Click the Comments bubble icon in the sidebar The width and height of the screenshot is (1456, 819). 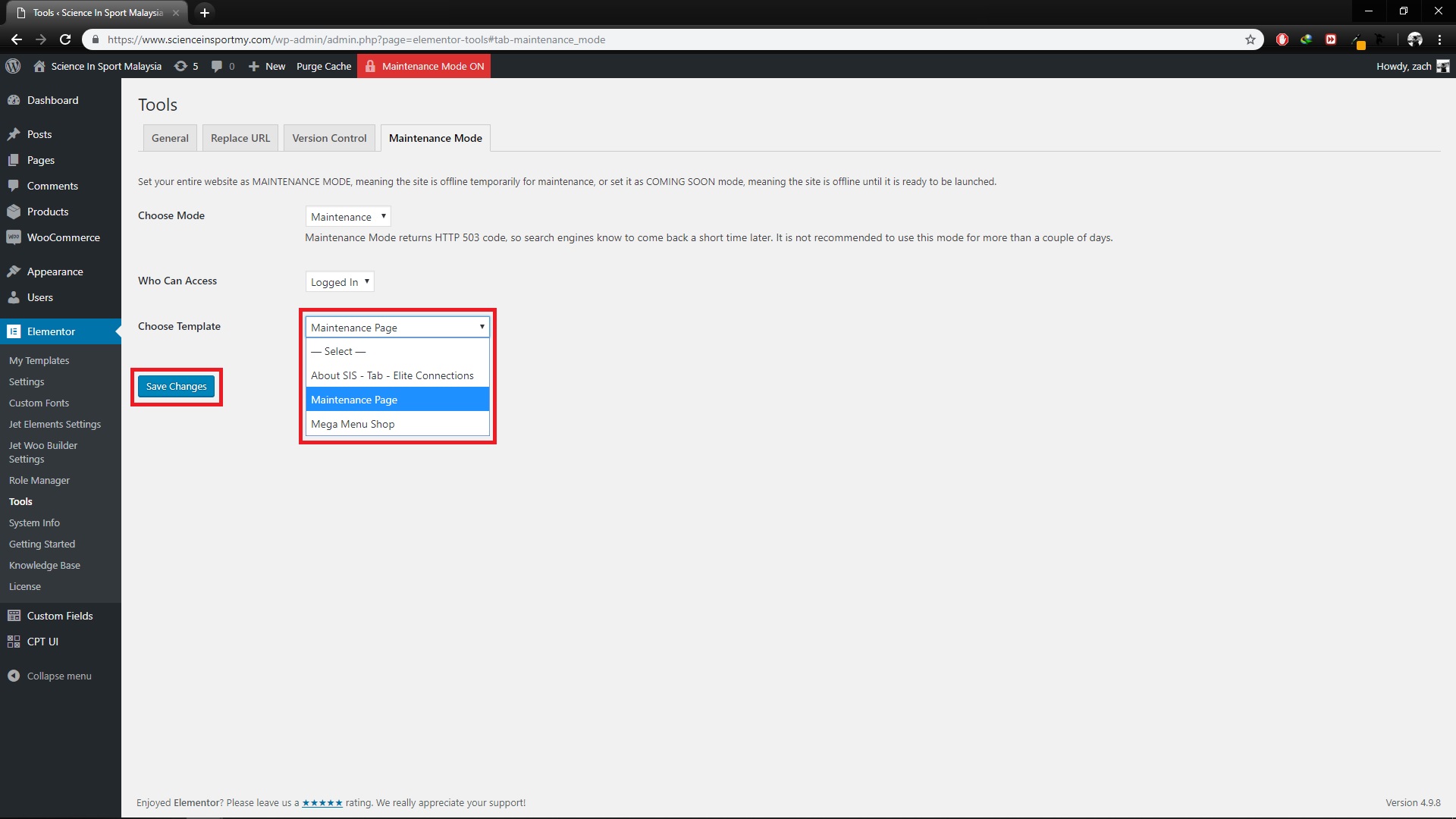point(14,186)
